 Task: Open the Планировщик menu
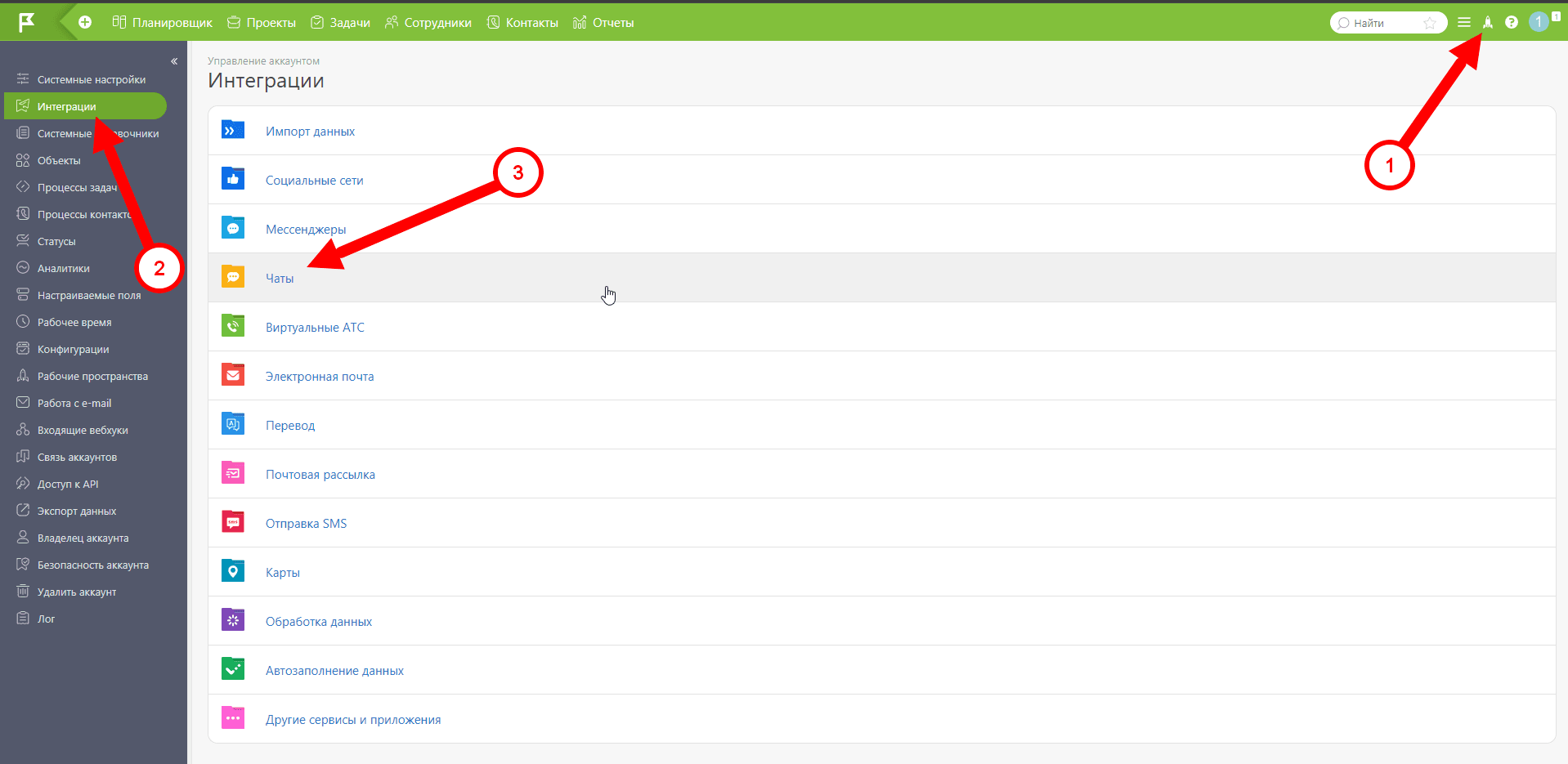click(x=162, y=23)
